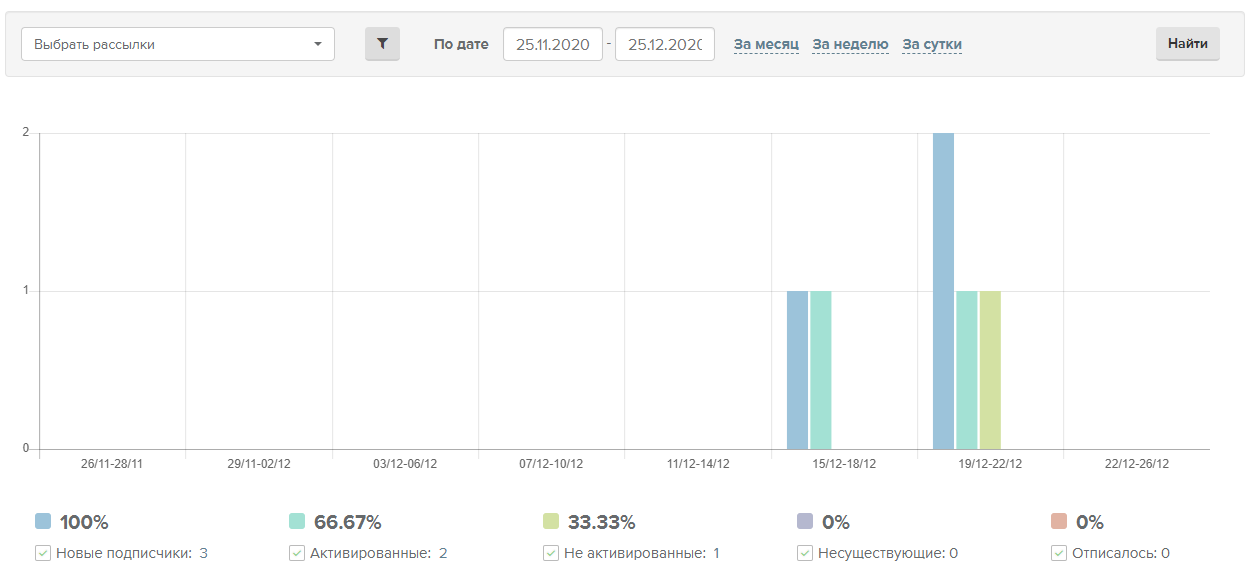Uncheck the 'Отписалось' checkbox

pyautogui.click(x=1059, y=553)
